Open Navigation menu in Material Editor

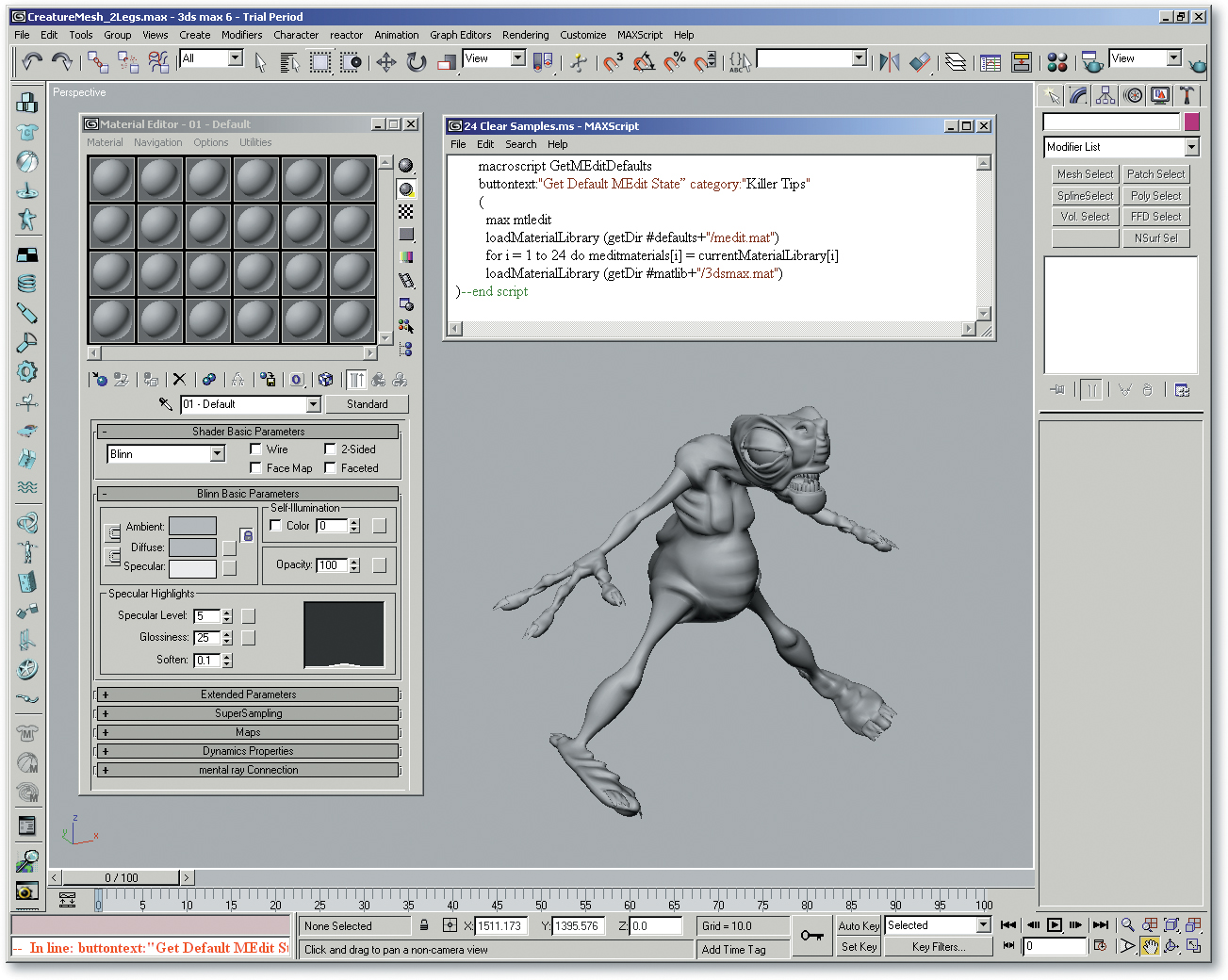pos(158,142)
